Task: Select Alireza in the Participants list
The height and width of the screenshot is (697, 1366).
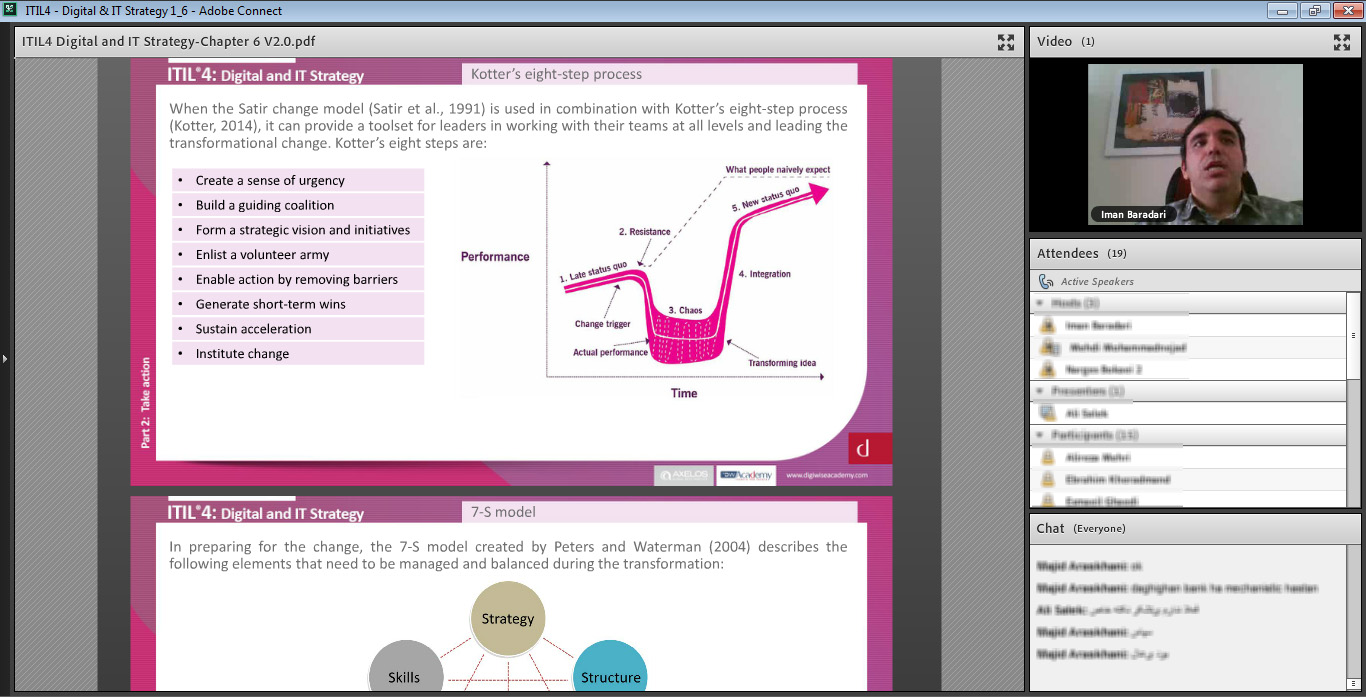Action: tap(1189, 457)
